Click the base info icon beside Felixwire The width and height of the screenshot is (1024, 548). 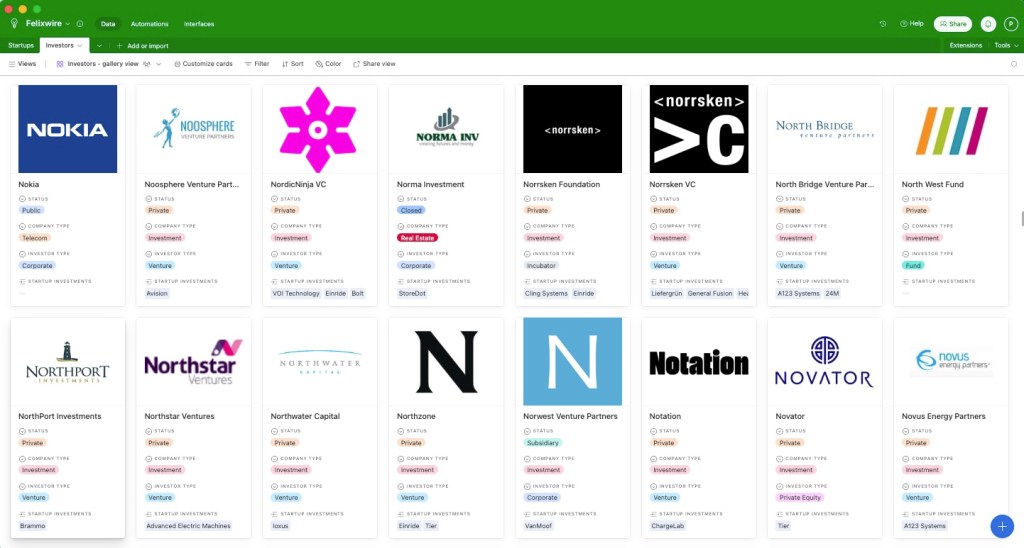[x=80, y=23]
